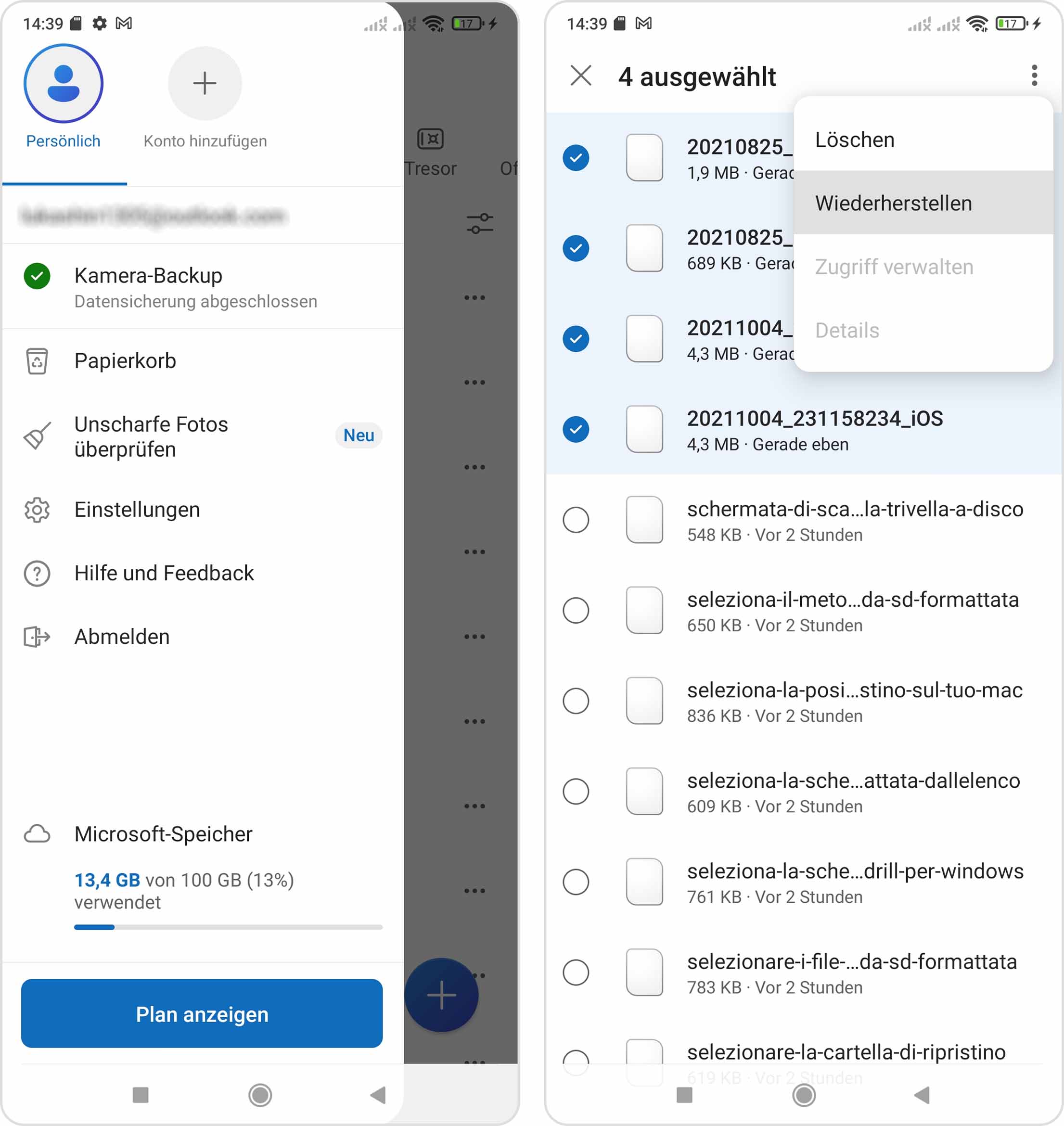Select the seleziona-il-meto…da-sd-formattata circle
1064x1126 pixels.
pos(576,610)
